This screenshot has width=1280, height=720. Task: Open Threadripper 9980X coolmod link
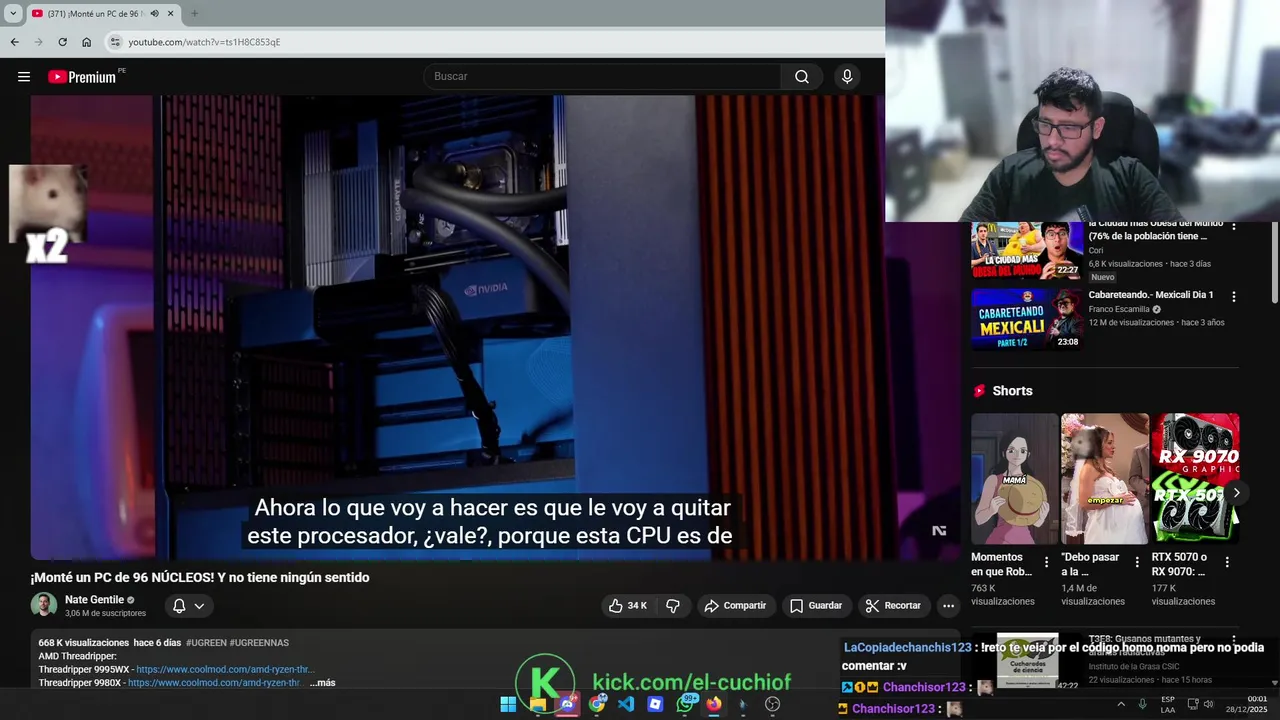tap(214, 683)
